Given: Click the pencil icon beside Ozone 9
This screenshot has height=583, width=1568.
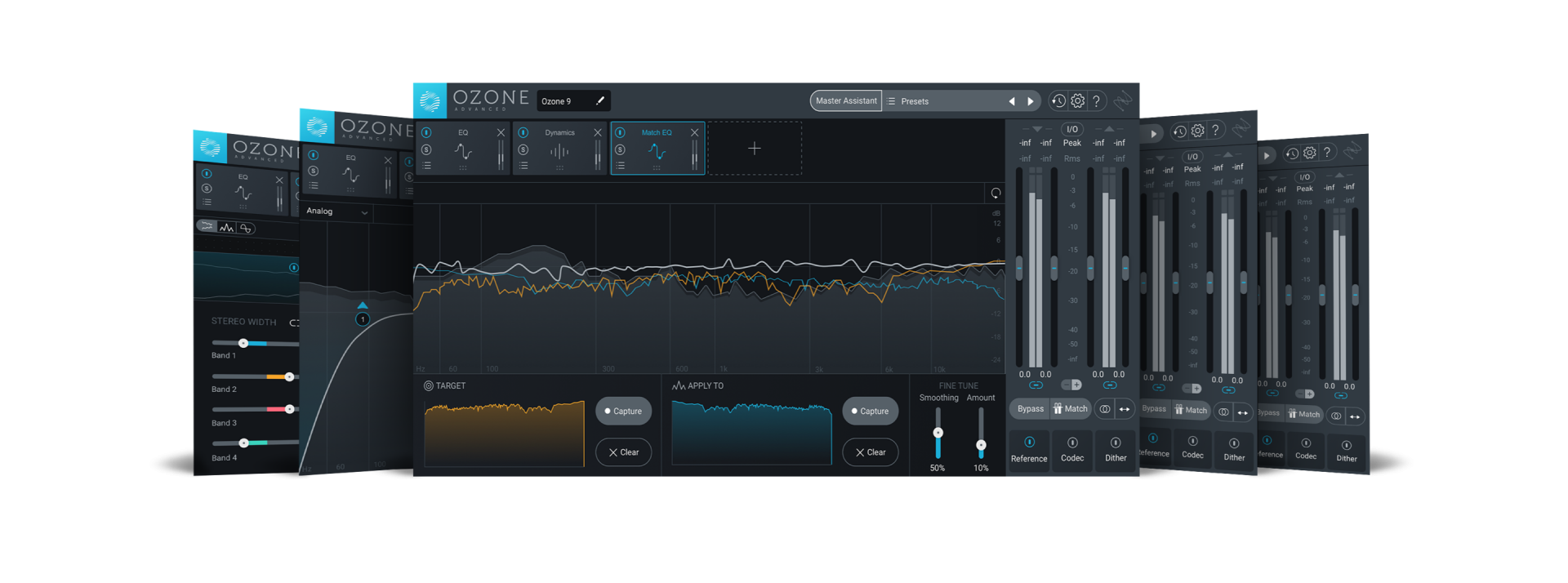Looking at the screenshot, I should point(600,101).
